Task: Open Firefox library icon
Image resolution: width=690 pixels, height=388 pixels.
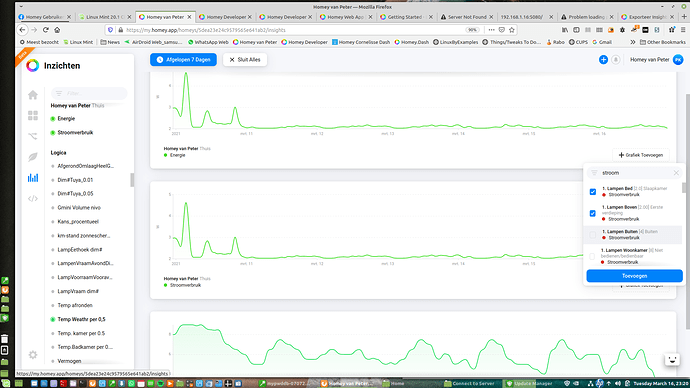Action: tap(565, 30)
